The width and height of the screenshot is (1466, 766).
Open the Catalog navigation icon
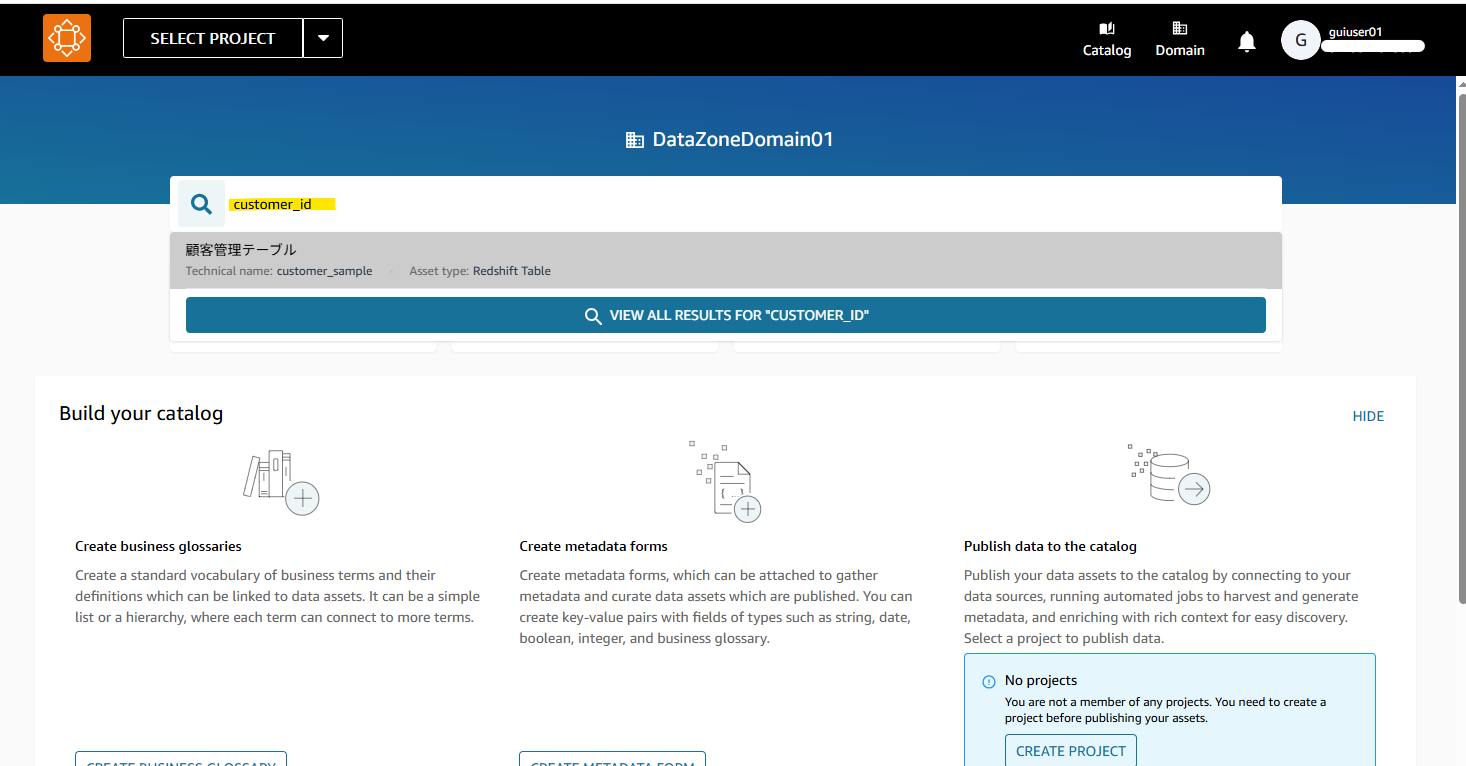tap(1107, 39)
